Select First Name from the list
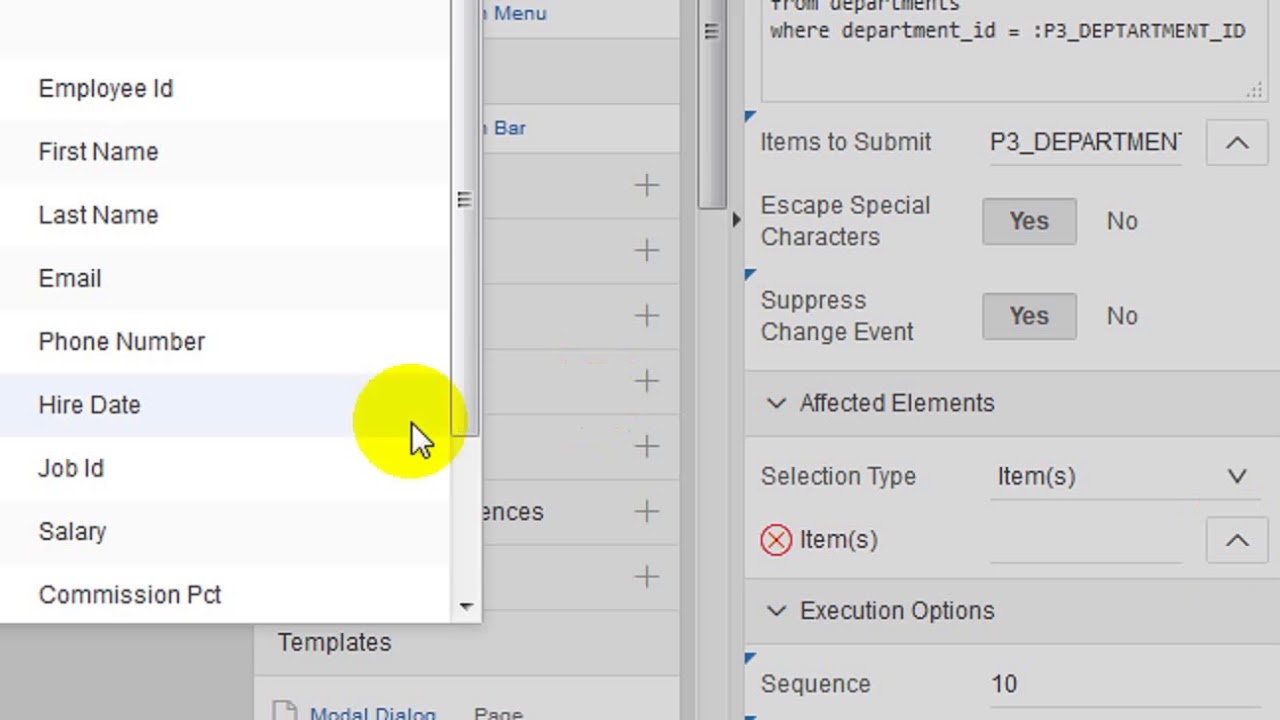This screenshot has height=720, width=1280. click(225, 152)
